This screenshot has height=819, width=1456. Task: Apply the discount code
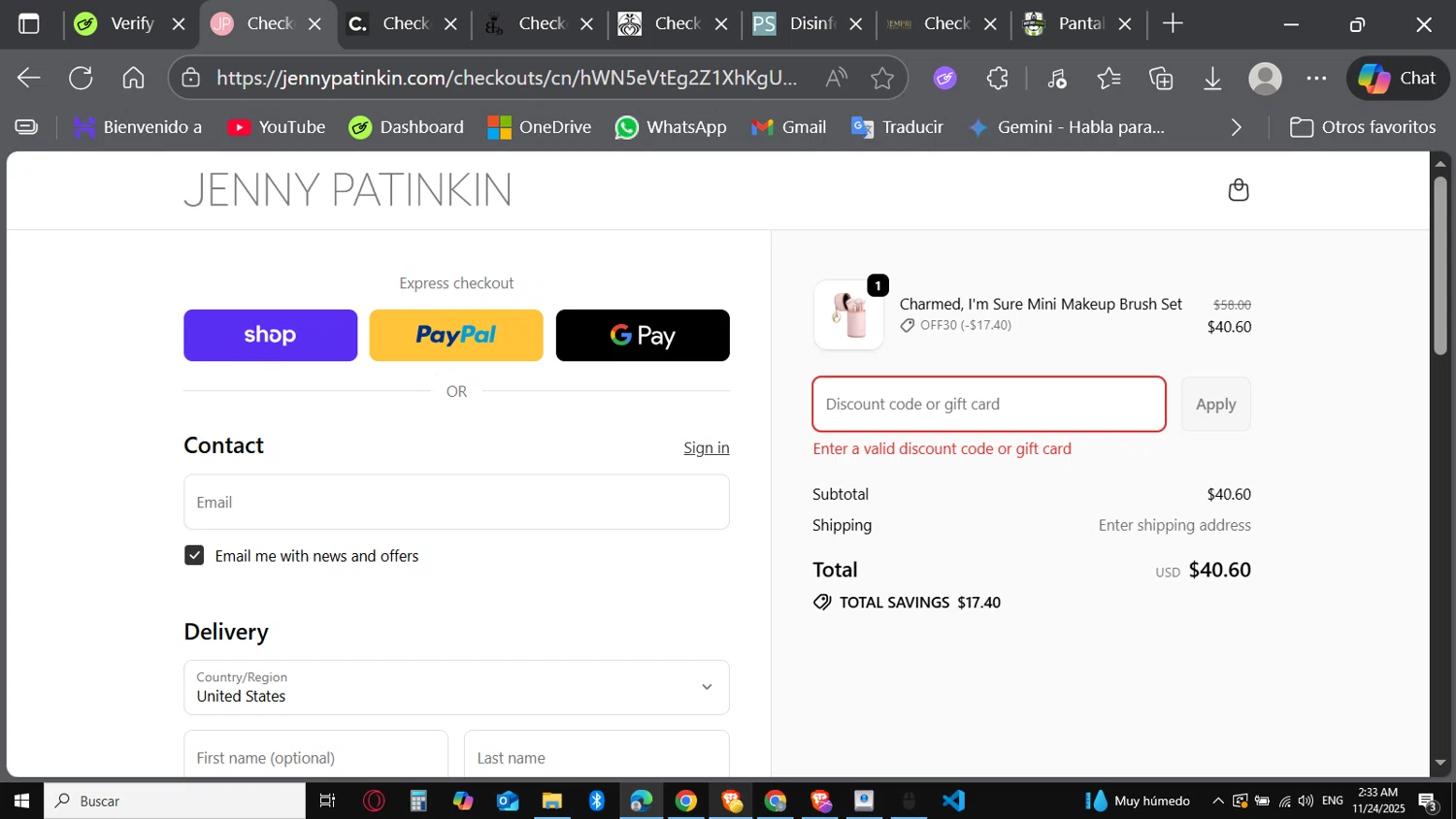tap(1215, 404)
